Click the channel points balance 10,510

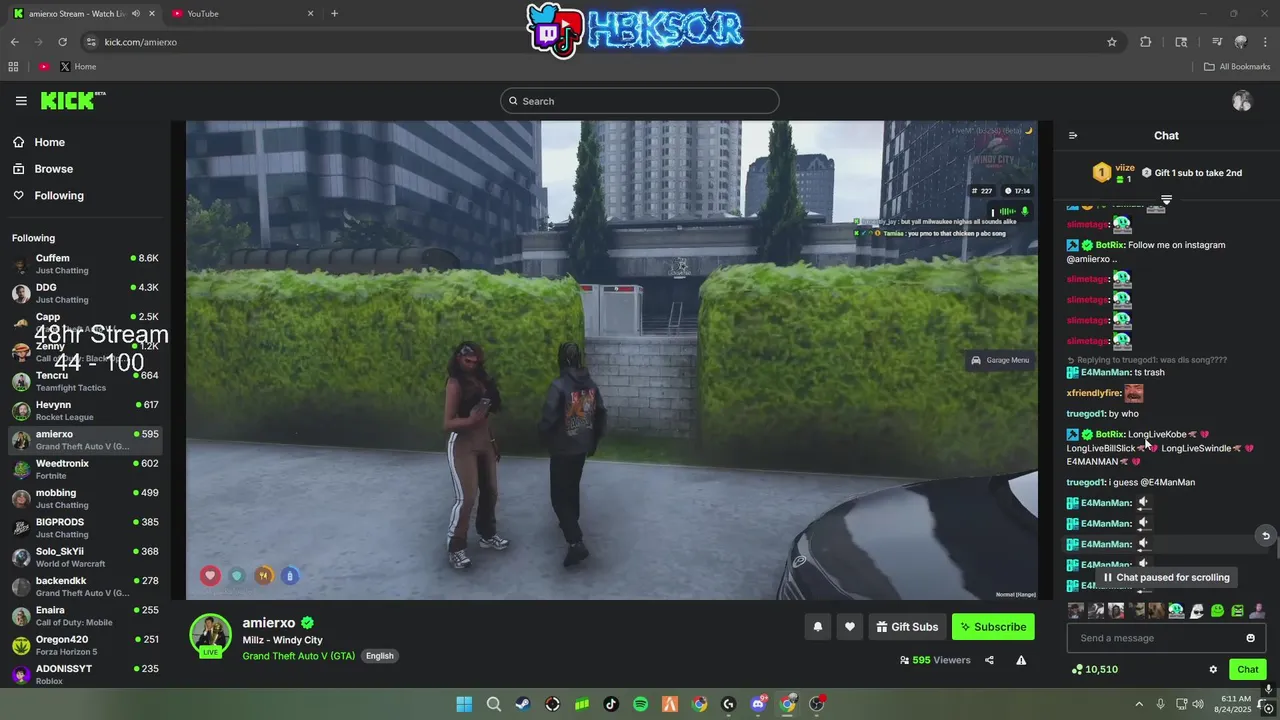(x=1094, y=669)
